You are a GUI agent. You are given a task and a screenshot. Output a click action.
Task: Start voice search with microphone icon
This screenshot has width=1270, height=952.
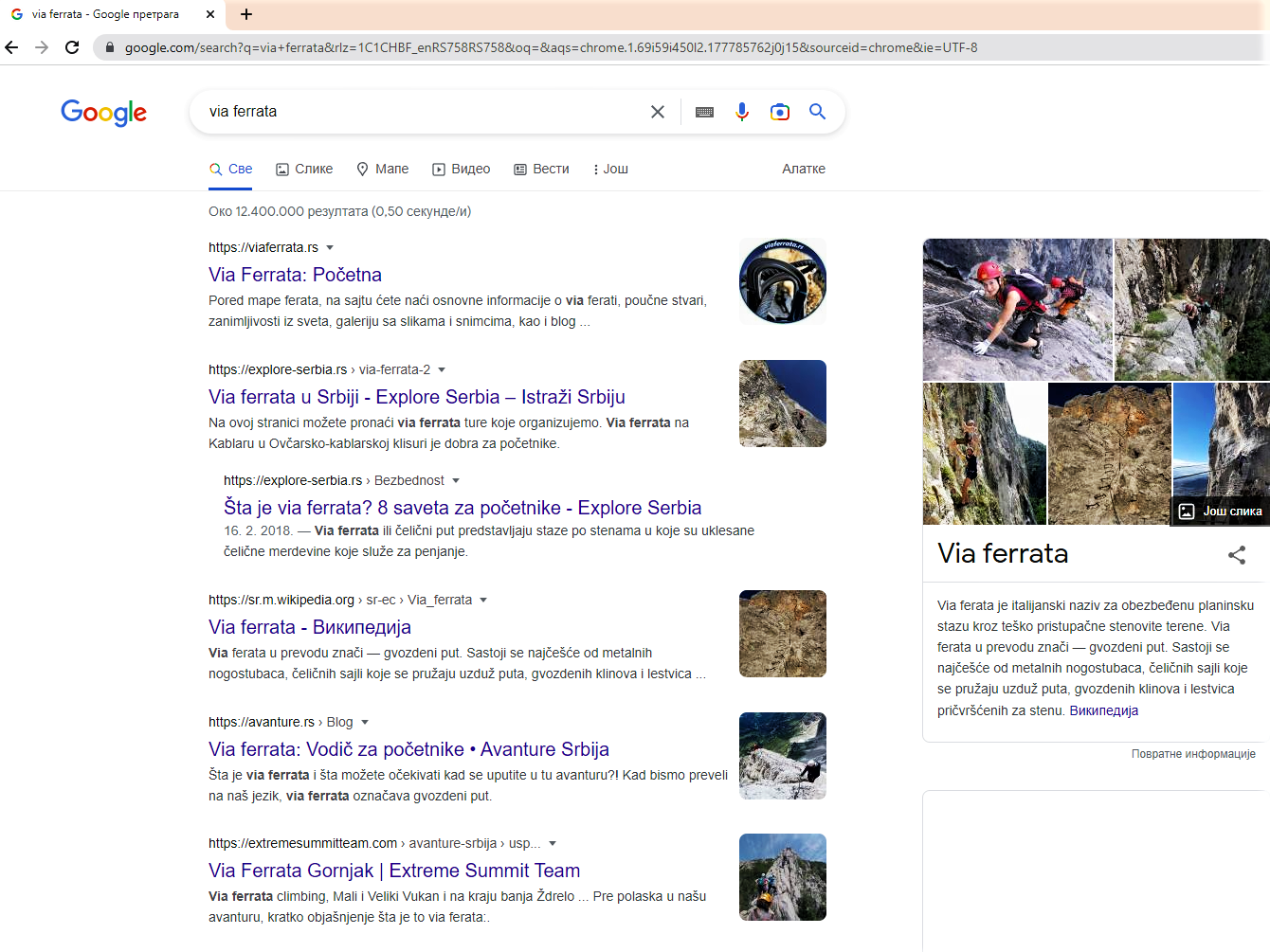(742, 112)
